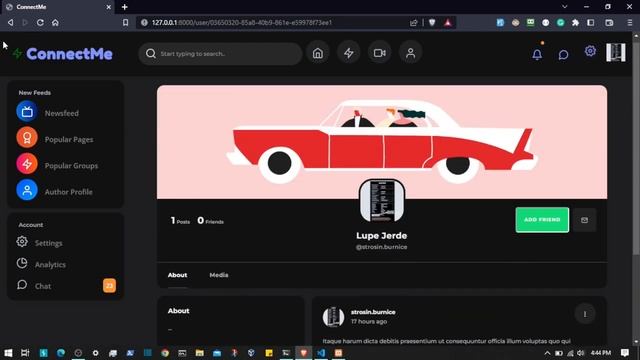640x360 pixels.
Task: Open the lightning bolt stories icon in navbar
Action: [x=349, y=53]
